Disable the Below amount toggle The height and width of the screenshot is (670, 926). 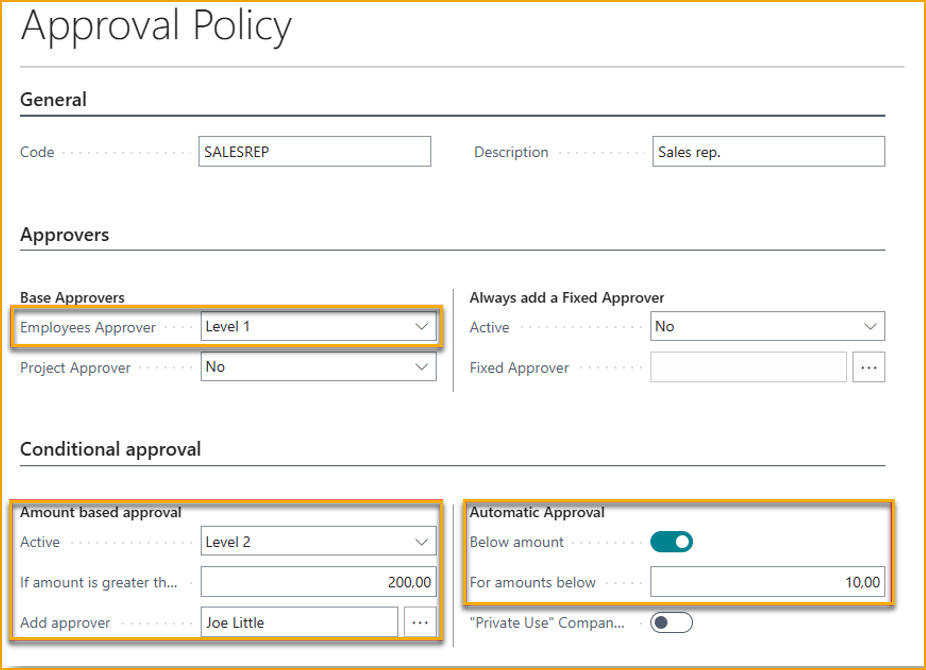point(671,542)
